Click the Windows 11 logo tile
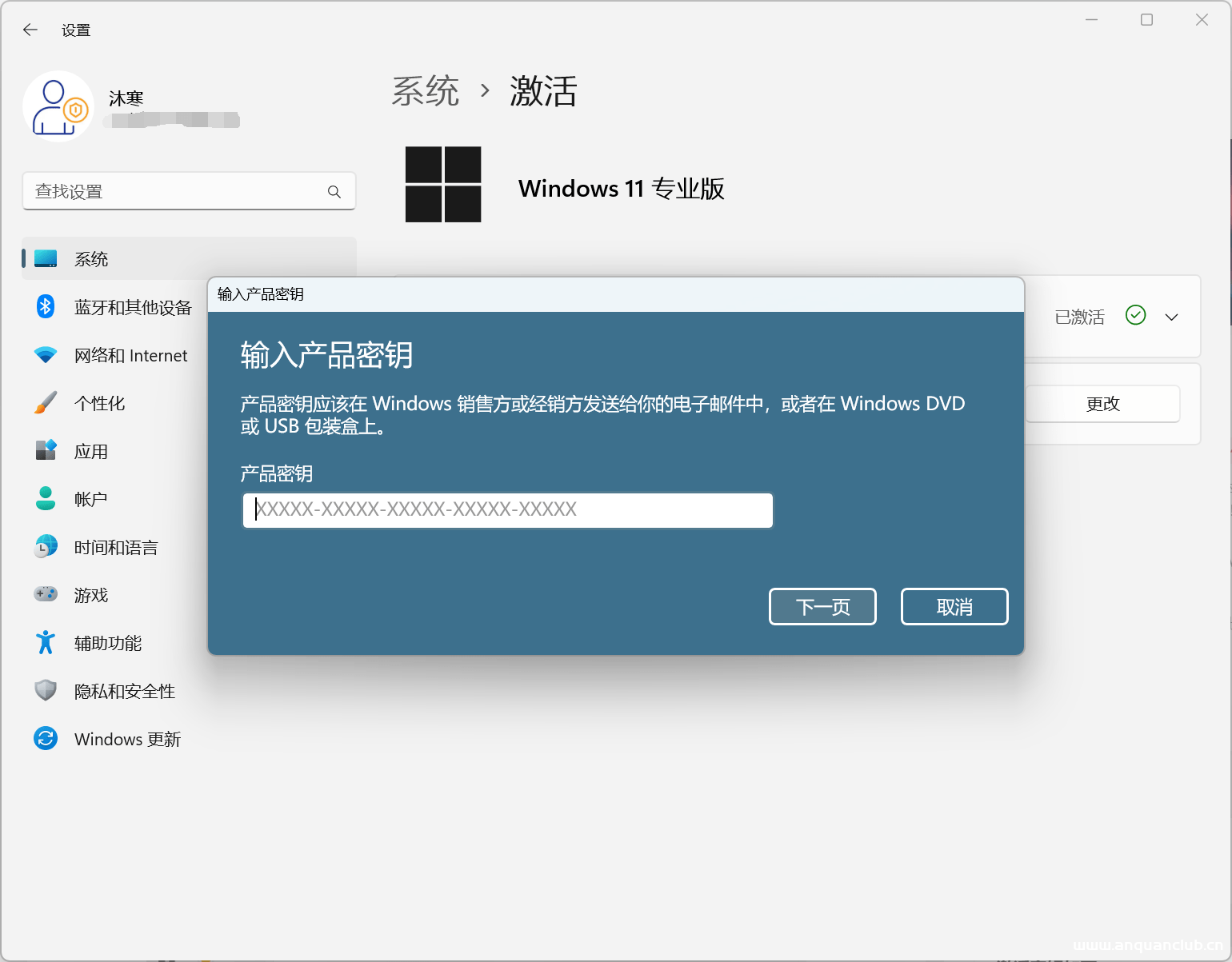The image size is (1232, 962). [x=443, y=185]
